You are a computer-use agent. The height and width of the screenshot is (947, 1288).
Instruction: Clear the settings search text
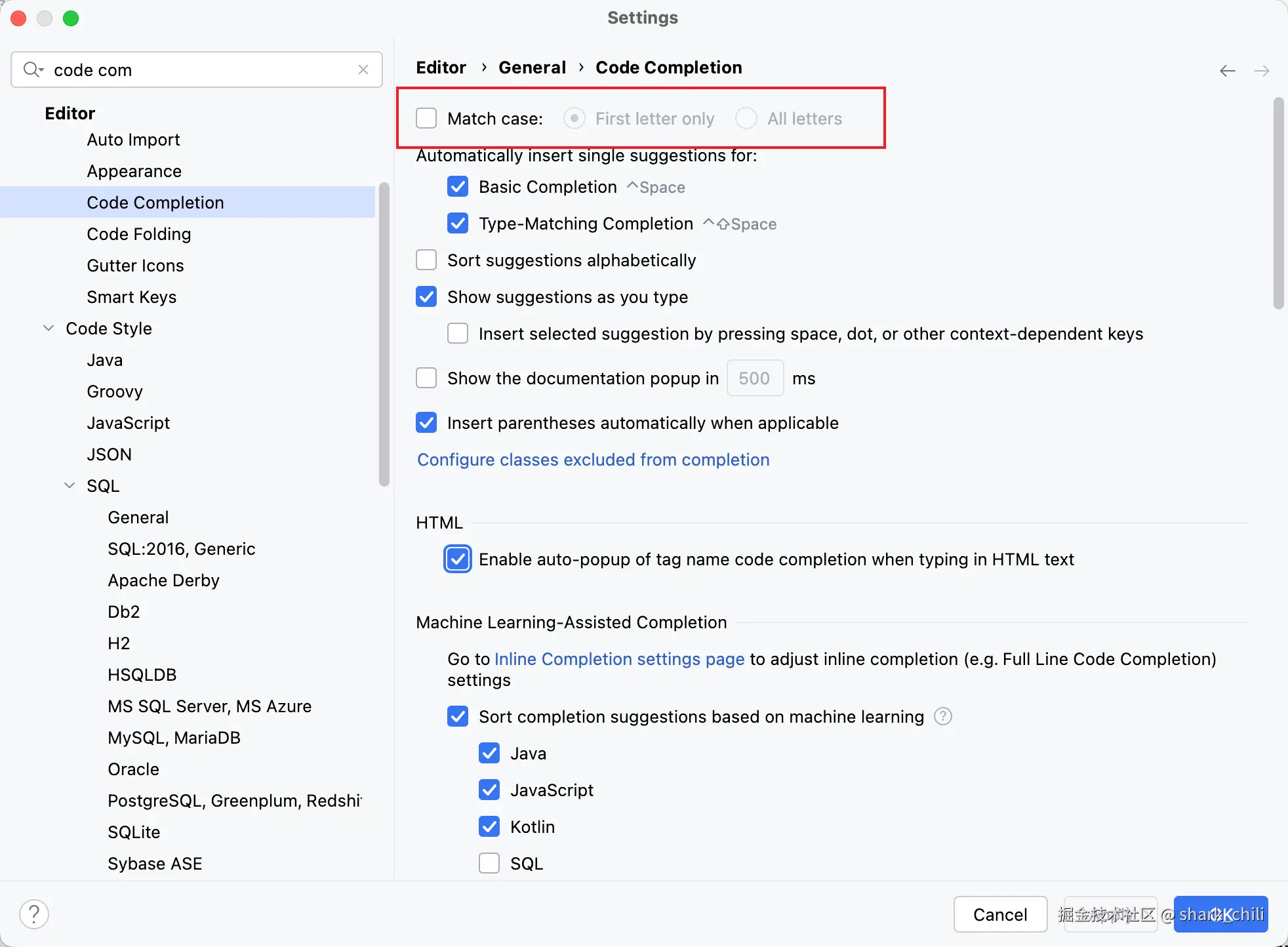point(363,70)
